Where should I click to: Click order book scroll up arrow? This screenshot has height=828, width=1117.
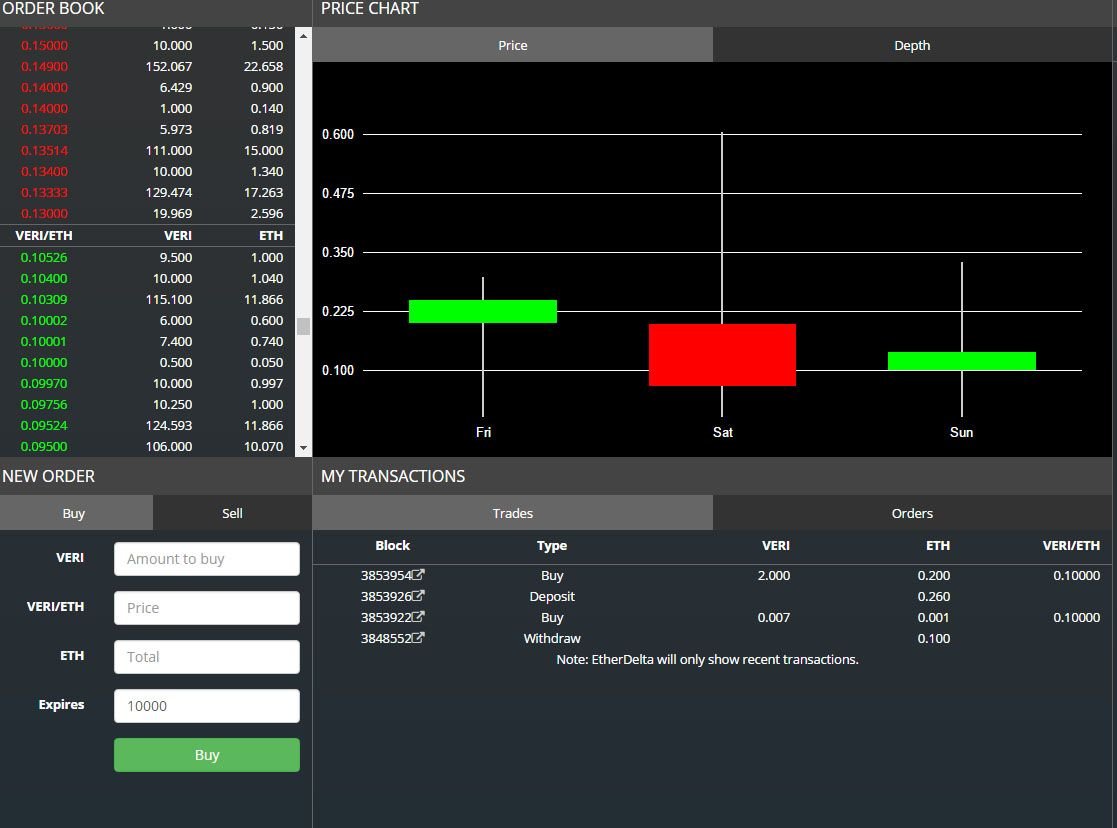303,36
